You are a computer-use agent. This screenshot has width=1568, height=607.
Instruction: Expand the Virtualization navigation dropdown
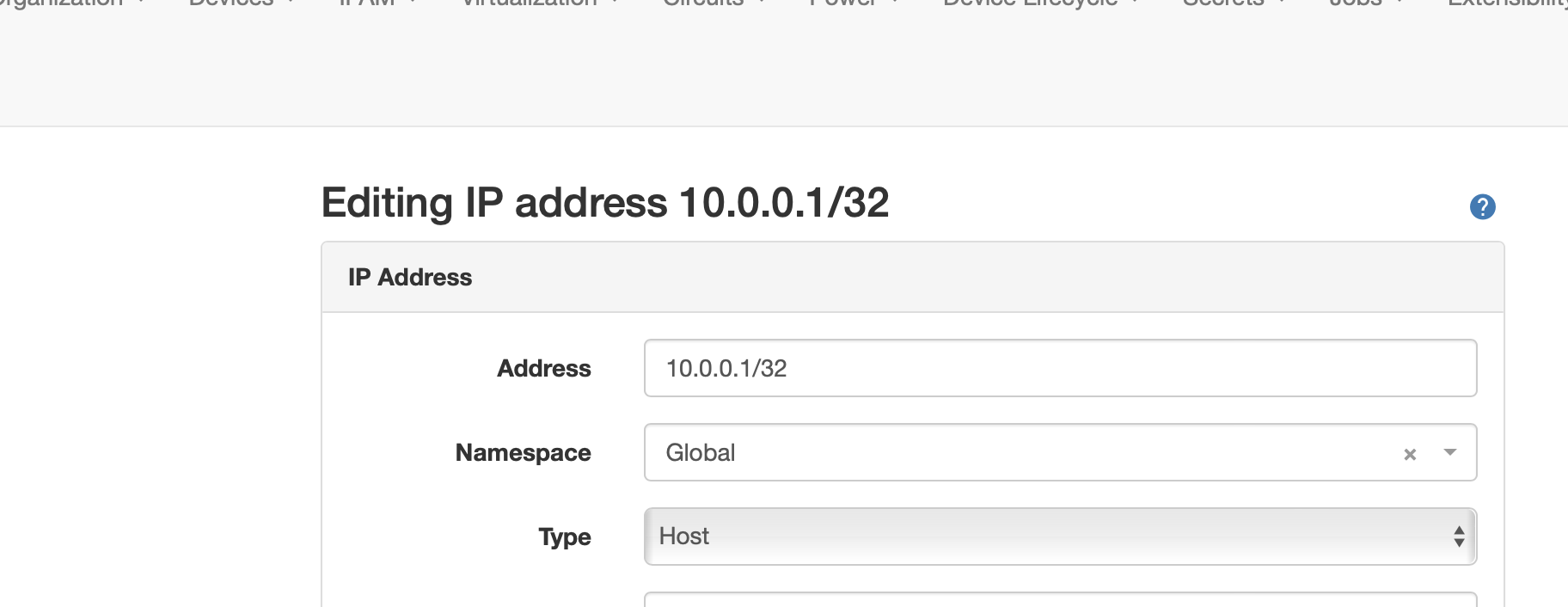coord(615,3)
